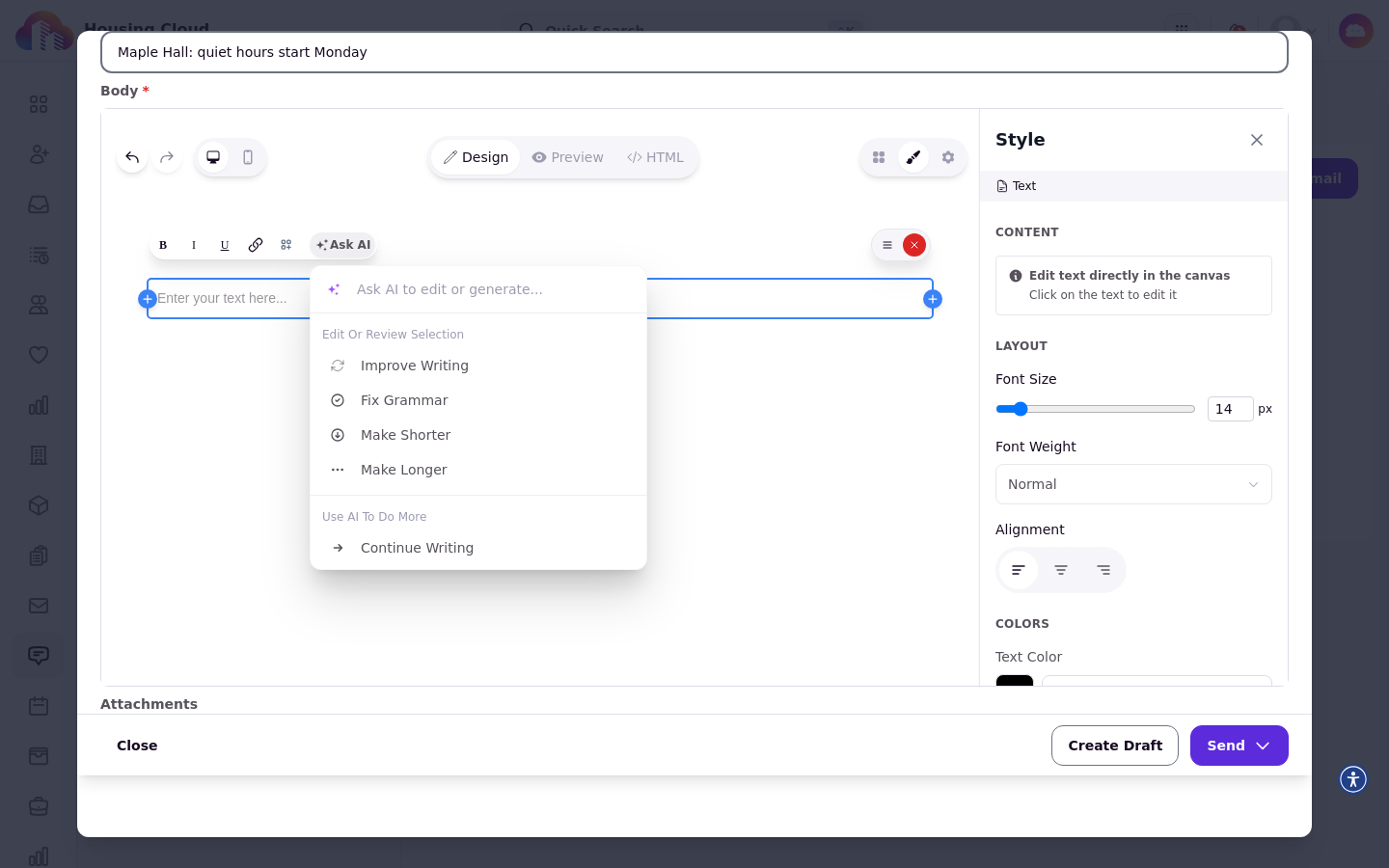This screenshot has width=1389, height=868.
Task: Open the blocks grid panel
Action: (x=879, y=157)
